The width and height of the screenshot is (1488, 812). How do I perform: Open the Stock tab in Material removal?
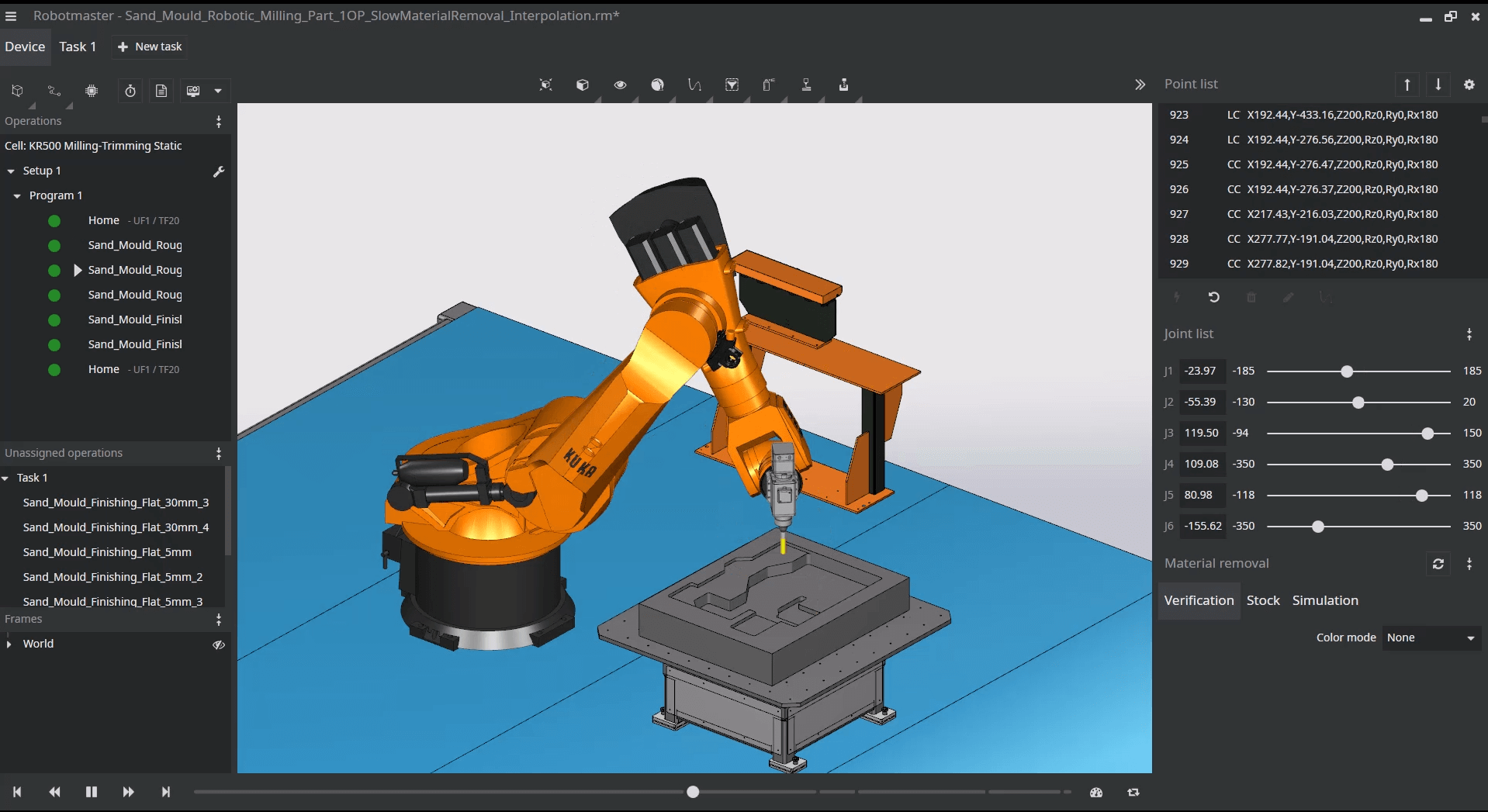tap(1262, 600)
